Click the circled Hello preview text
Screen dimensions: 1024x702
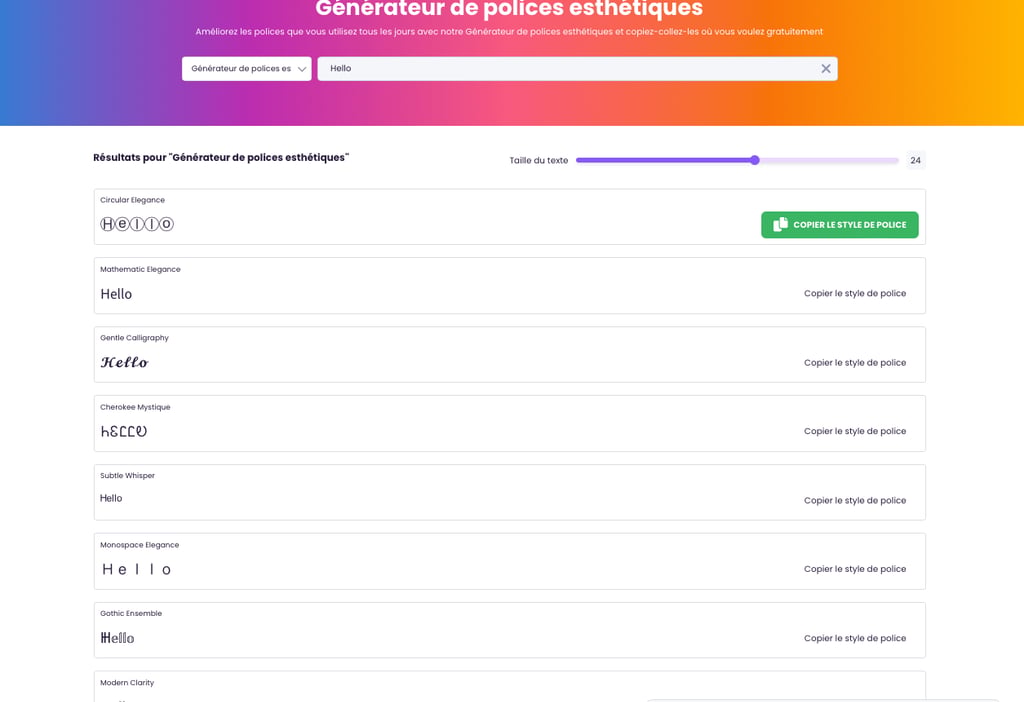click(x=137, y=224)
